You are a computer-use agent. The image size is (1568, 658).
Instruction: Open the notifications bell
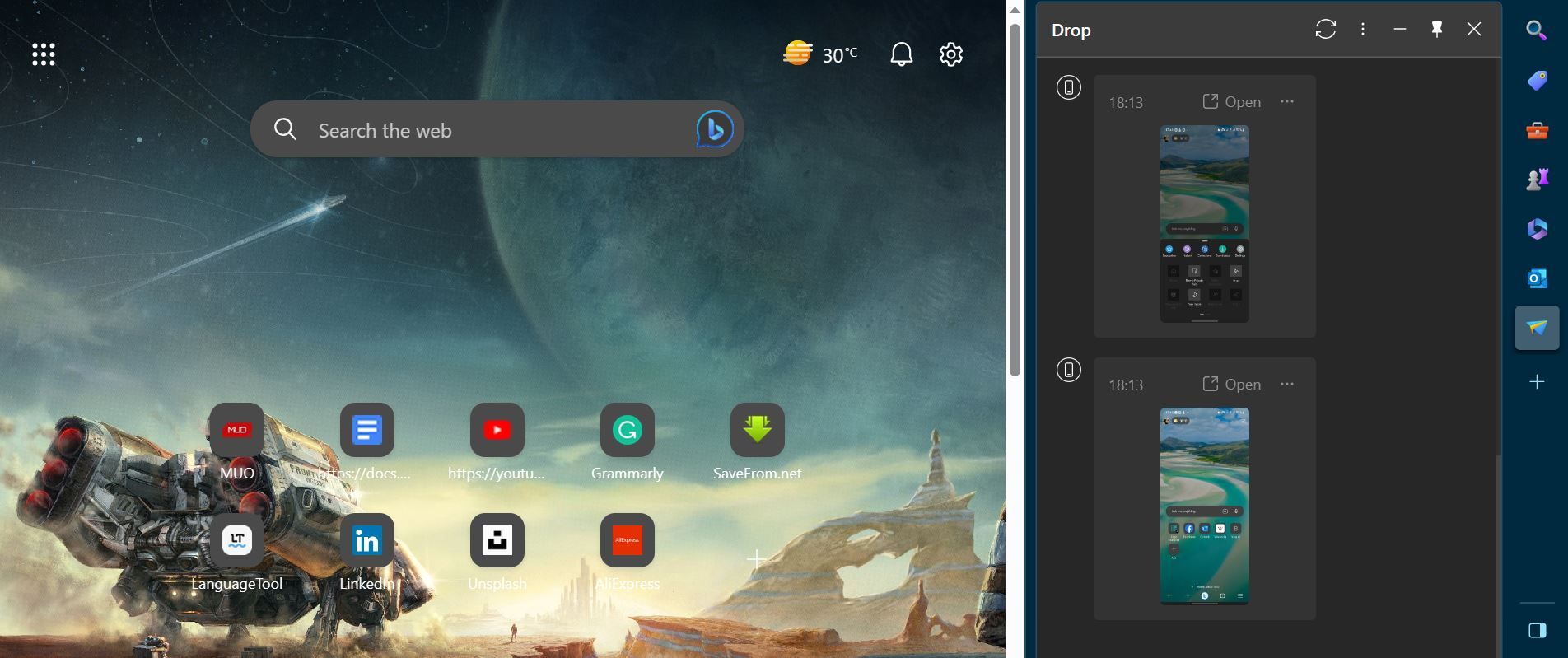point(902,54)
